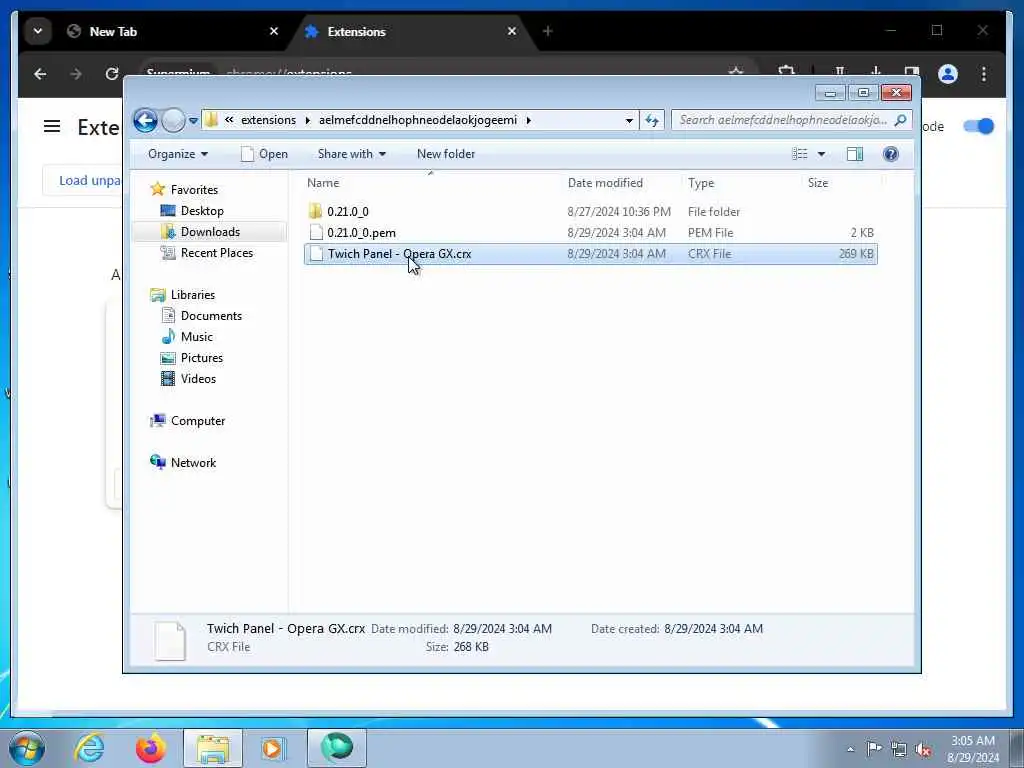Click the Explorer forward arrow button

pos(173,120)
